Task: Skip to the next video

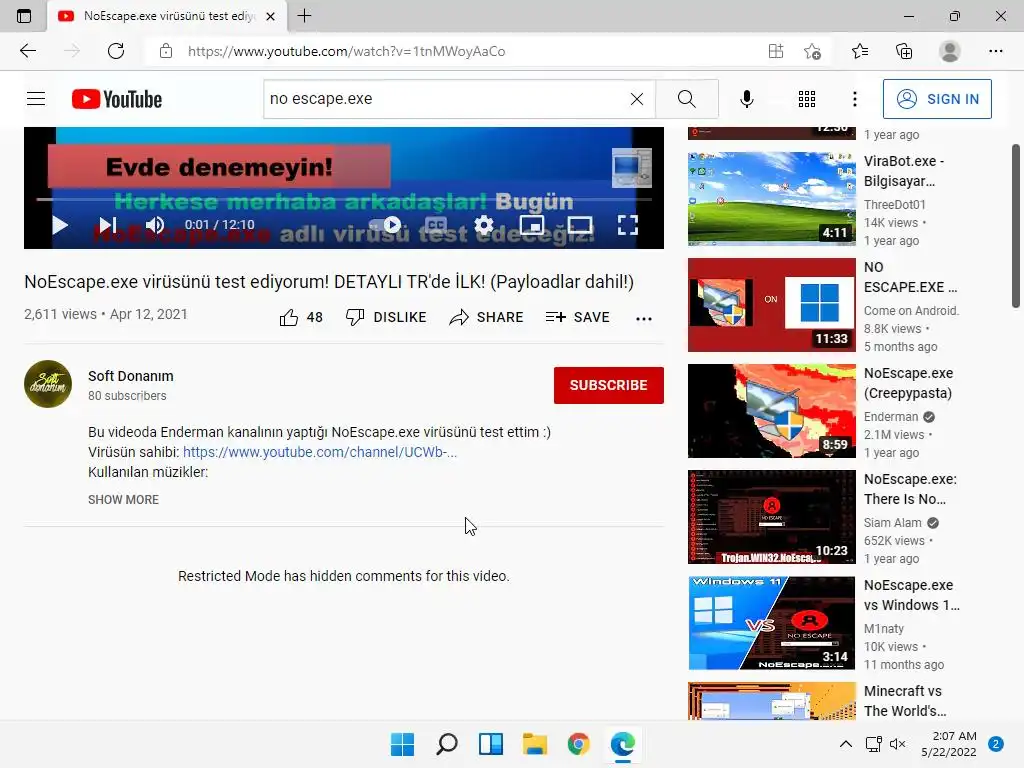Action: (108, 225)
